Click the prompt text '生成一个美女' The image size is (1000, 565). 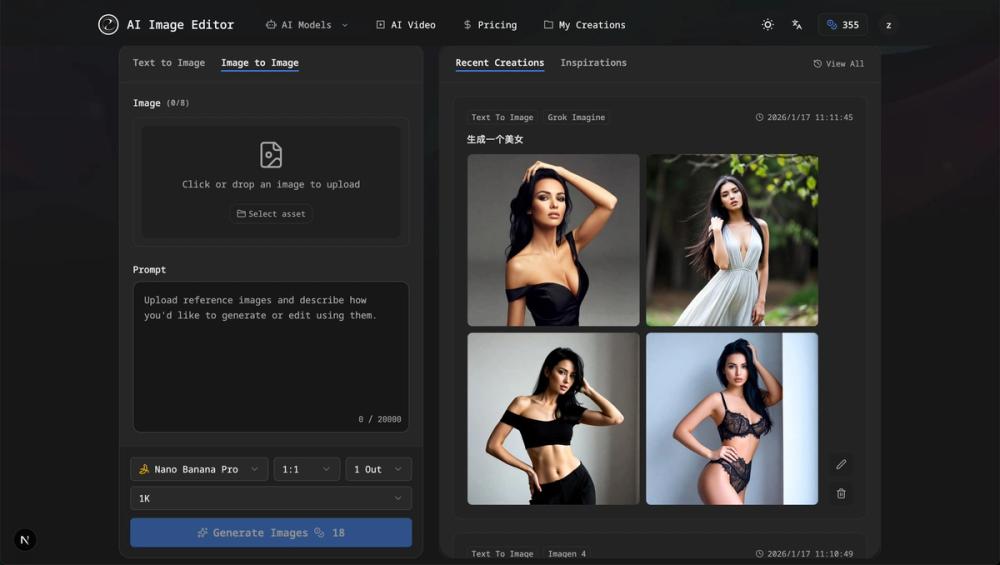[495, 139]
